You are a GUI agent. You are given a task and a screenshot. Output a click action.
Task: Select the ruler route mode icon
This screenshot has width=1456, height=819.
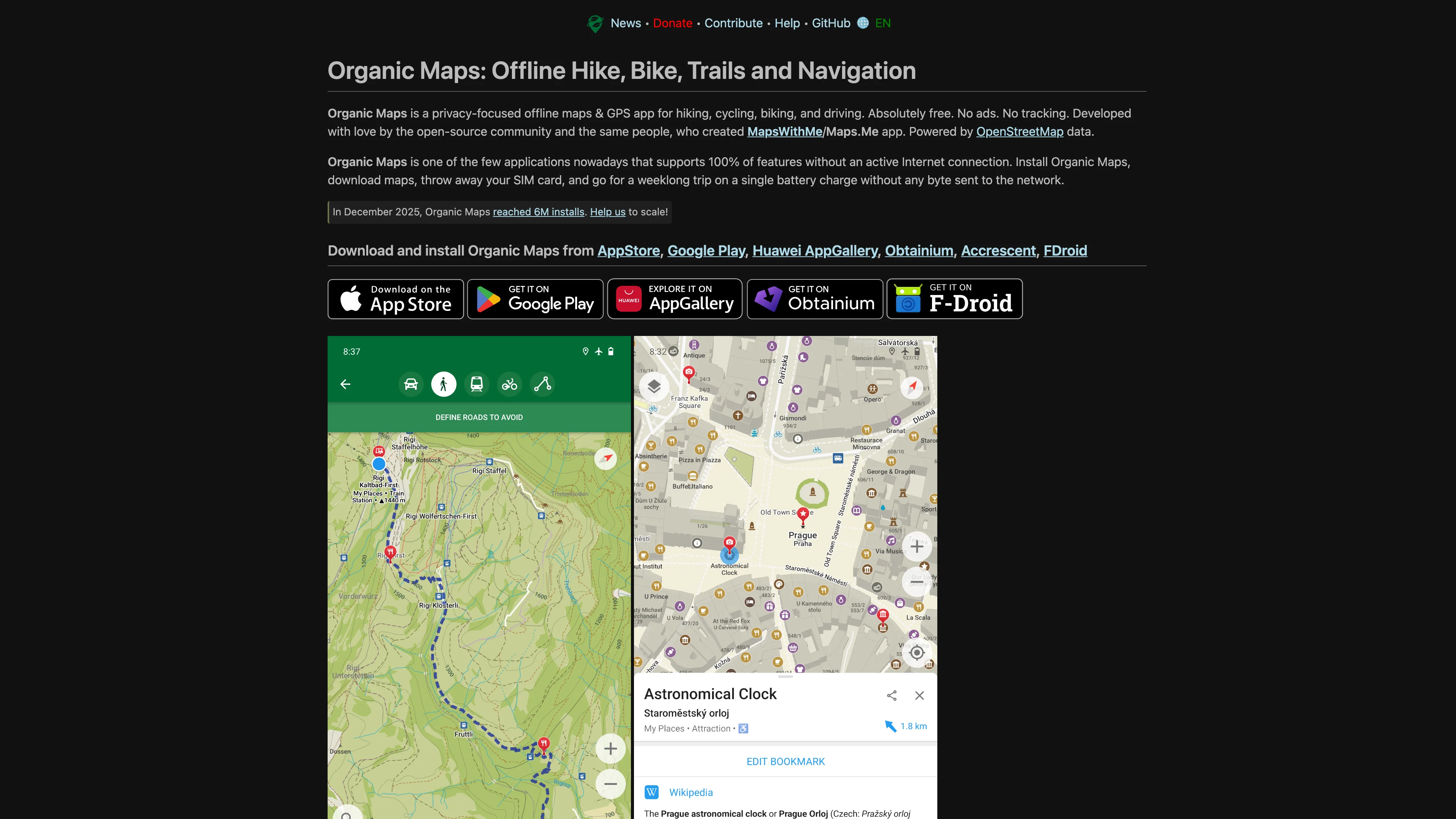tap(543, 384)
